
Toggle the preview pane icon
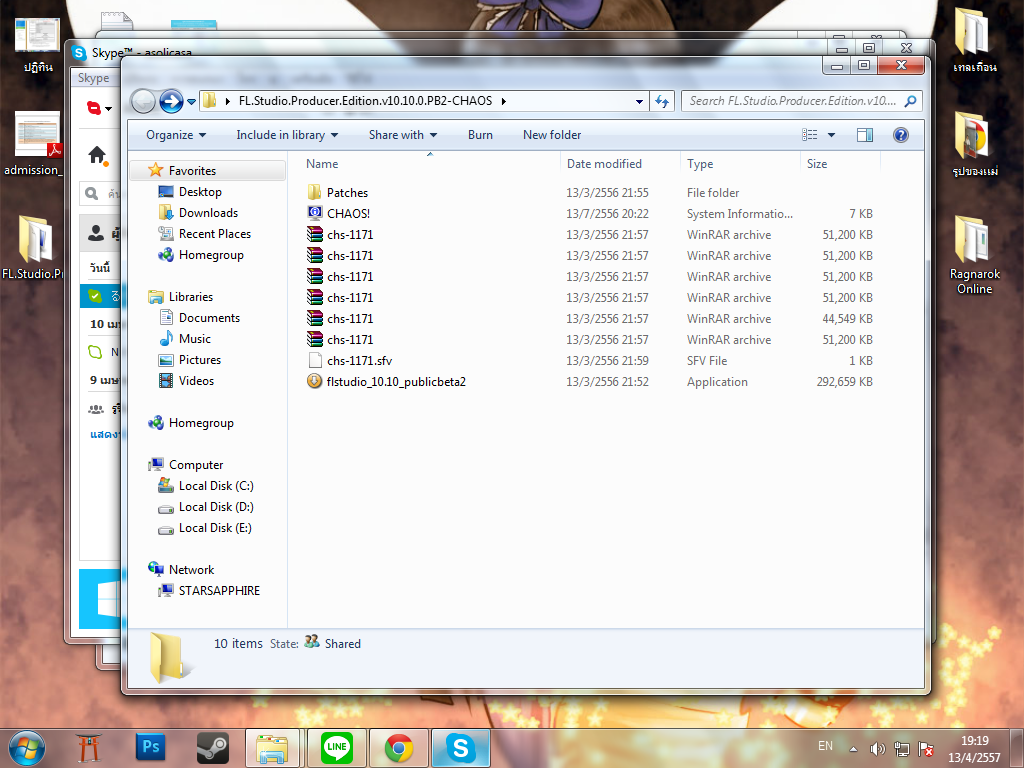pyautogui.click(x=865, y=135)
